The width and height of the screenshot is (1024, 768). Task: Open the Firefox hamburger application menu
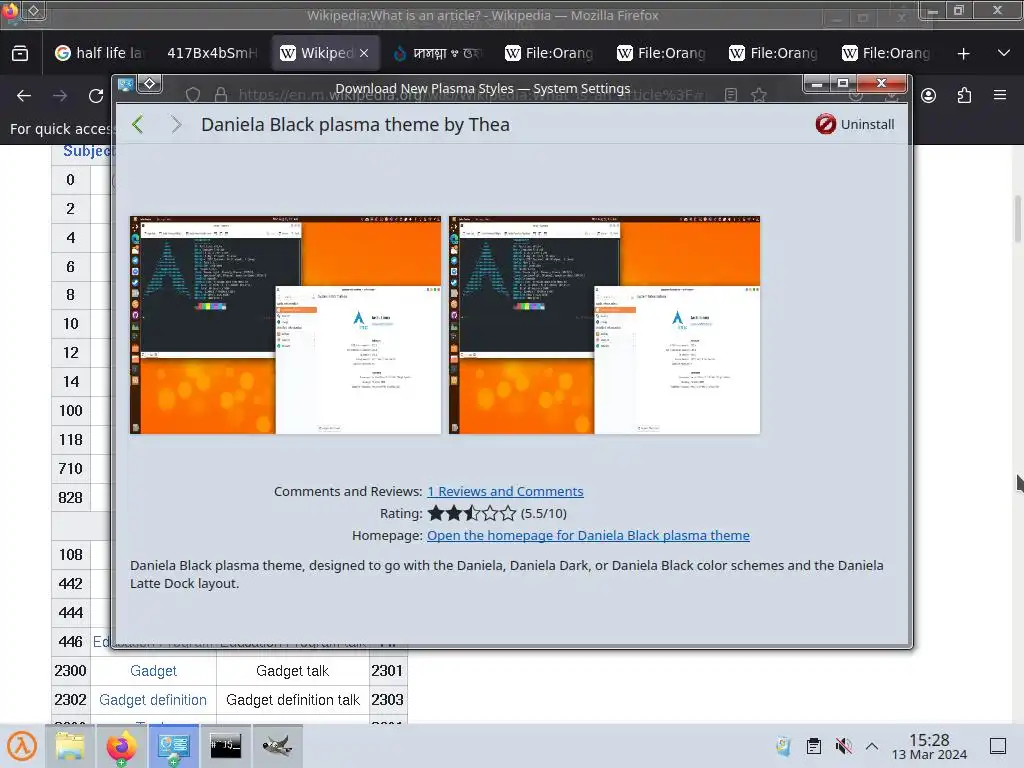click(x=1000, y=95)
